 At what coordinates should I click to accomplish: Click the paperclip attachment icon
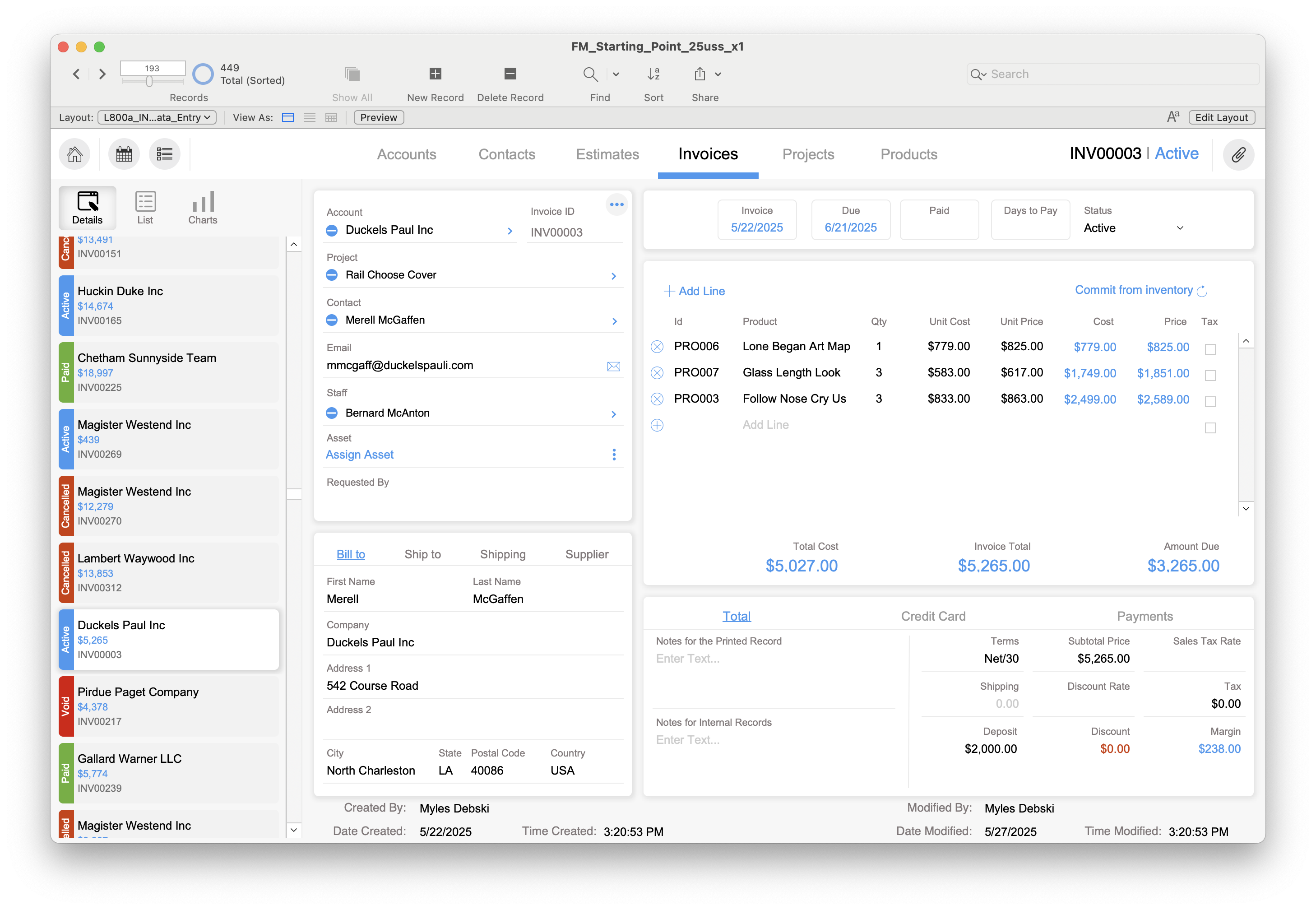click(x=1238, y=154)
